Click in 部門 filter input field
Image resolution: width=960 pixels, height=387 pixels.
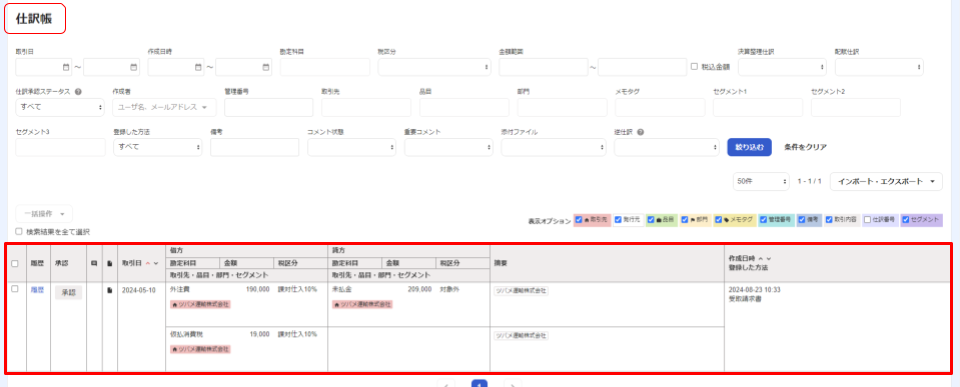pyautogui.click(x=562, y=107)
